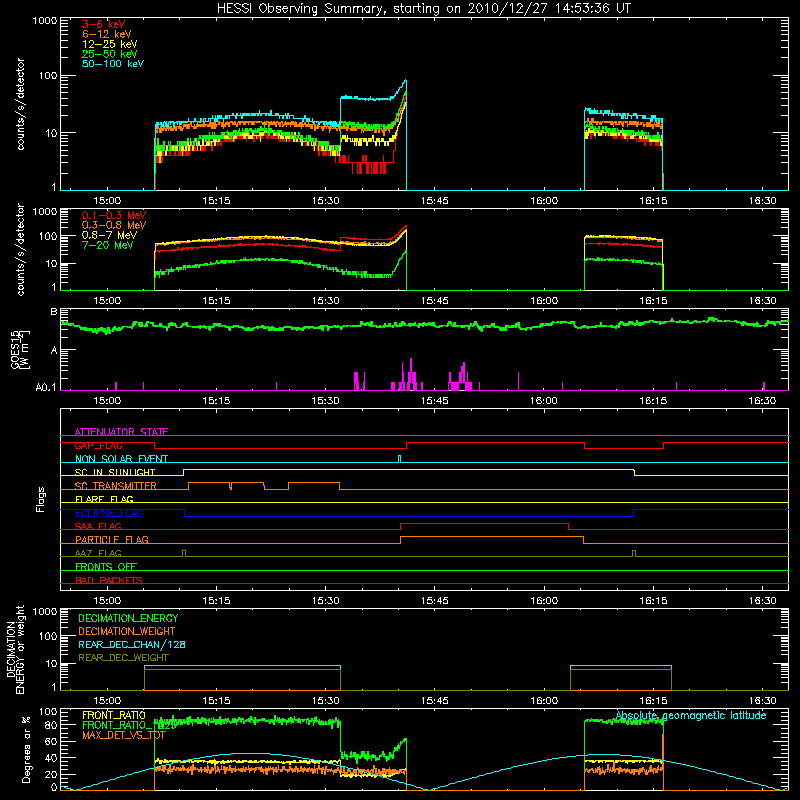Click the vertical "Flags" axis title
The image size is (800, 800).
pyautogui.click(x=41, y=499)
